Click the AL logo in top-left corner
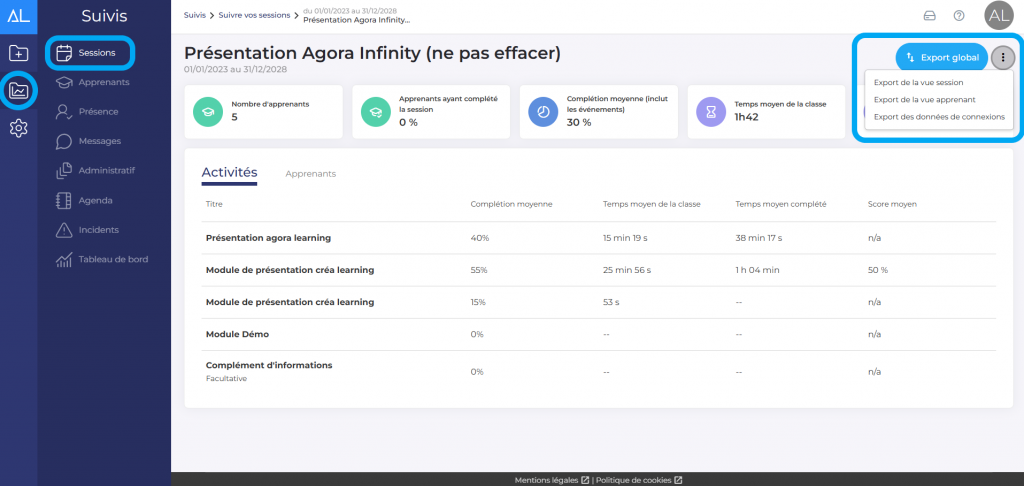Image resolution: width=1024 pixels, height=486 pixels. tap(18, 15)
